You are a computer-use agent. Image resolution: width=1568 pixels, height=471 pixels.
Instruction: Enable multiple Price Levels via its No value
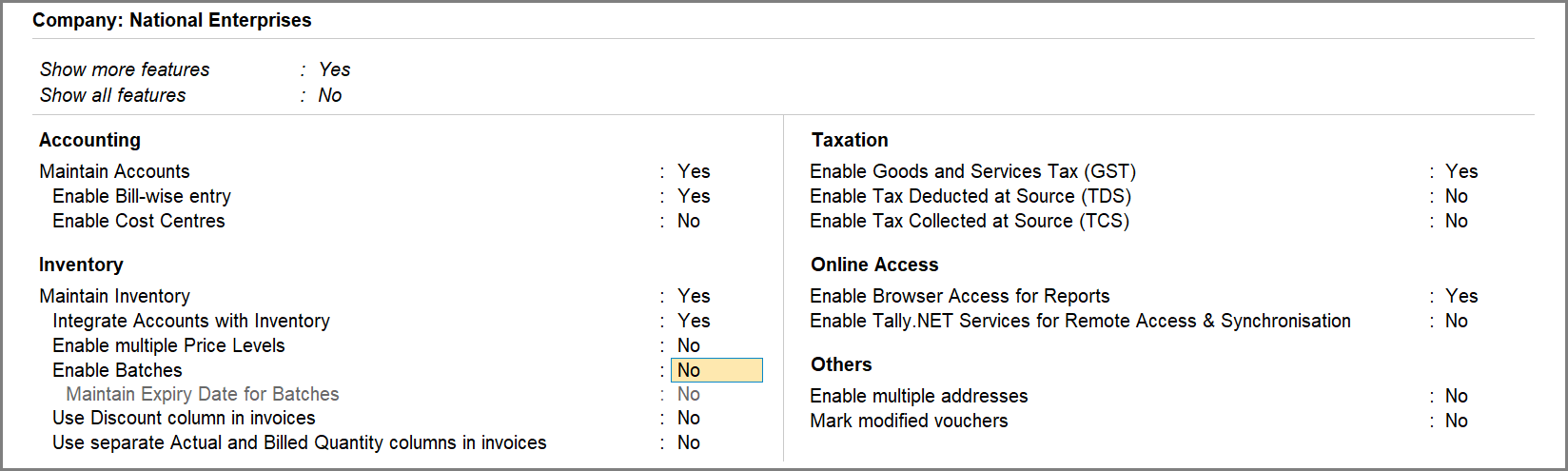point(688,345)
